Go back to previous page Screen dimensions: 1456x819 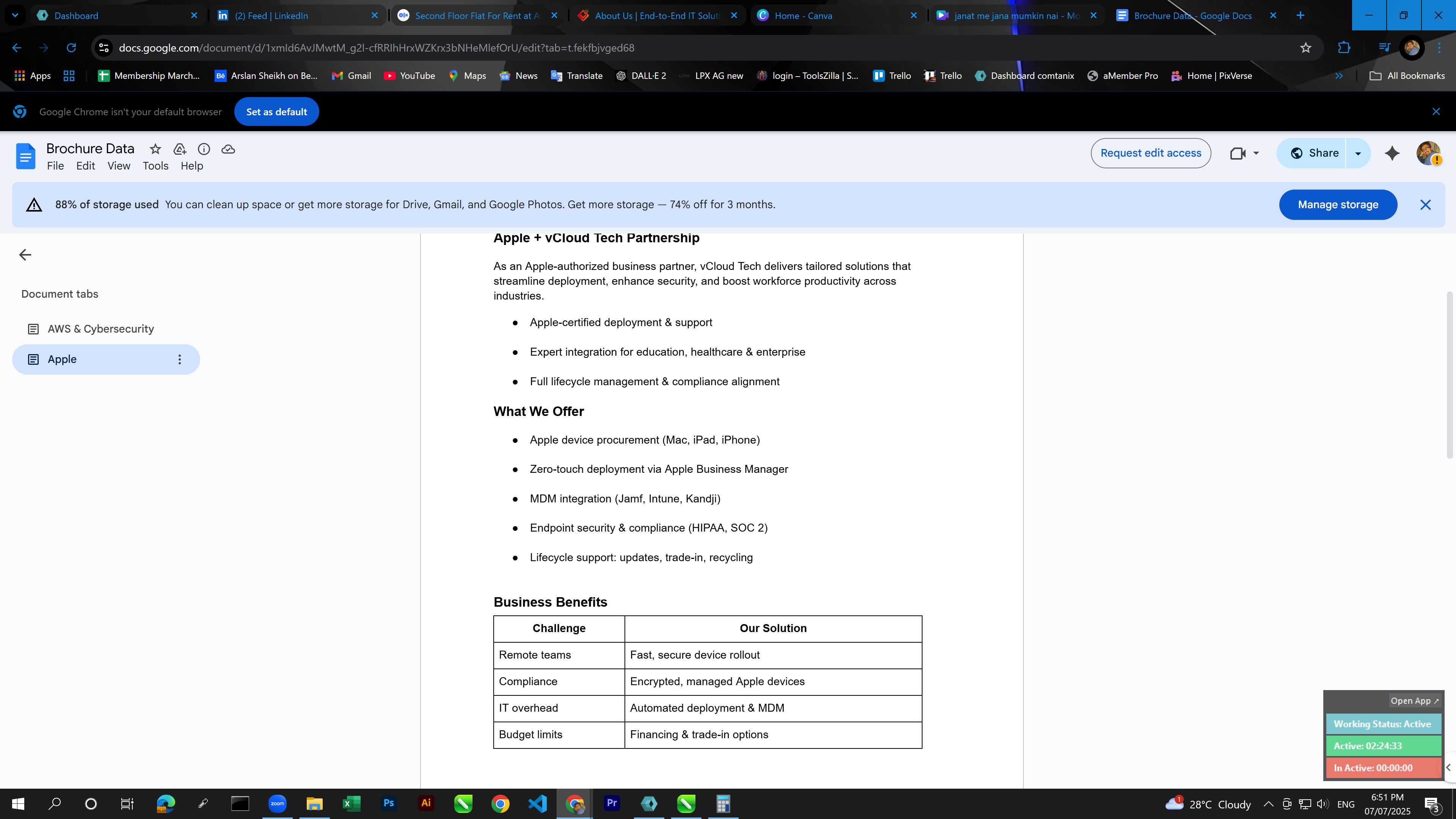click(17, 48)
